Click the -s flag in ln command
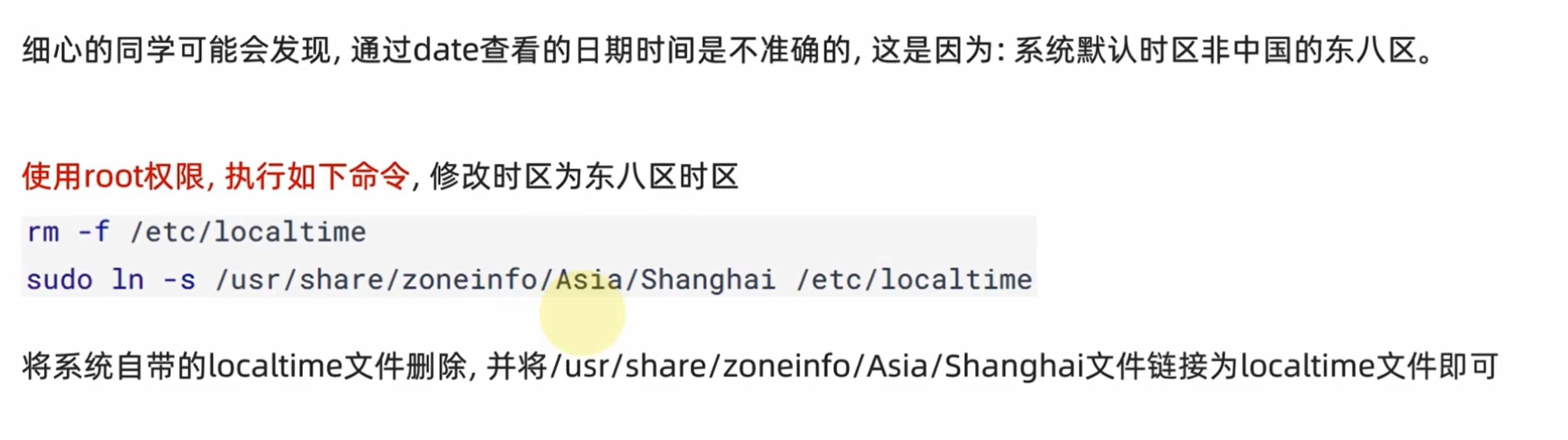 click(x=179, y=280)
